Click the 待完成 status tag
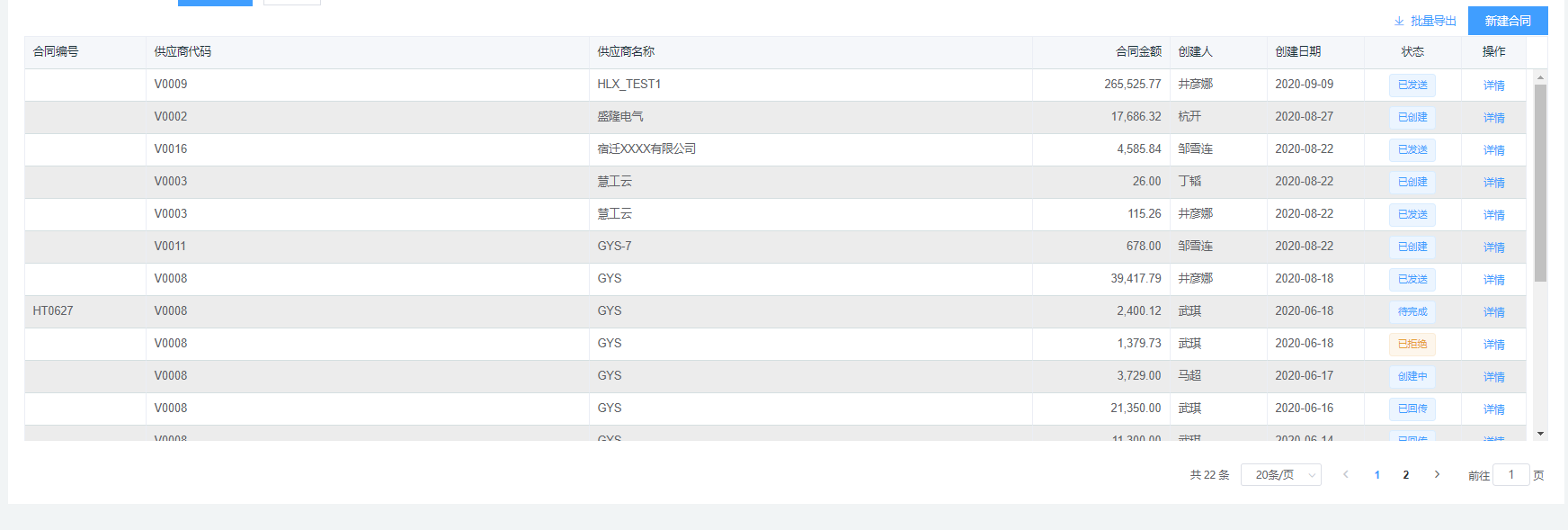Viewport: 1568px width, 530px height. click(1412, 311)
